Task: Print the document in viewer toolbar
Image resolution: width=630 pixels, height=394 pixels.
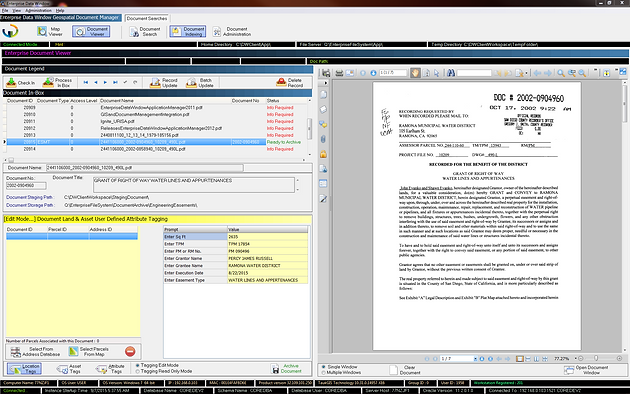Action: pos(339,73)
